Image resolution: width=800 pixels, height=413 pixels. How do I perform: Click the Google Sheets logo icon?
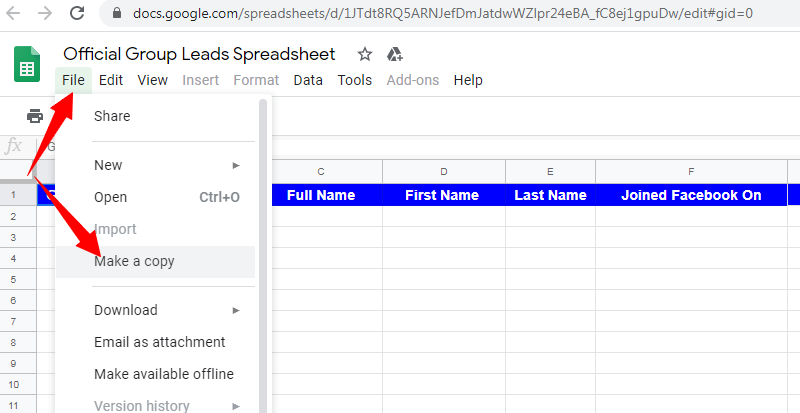(26, 67)
